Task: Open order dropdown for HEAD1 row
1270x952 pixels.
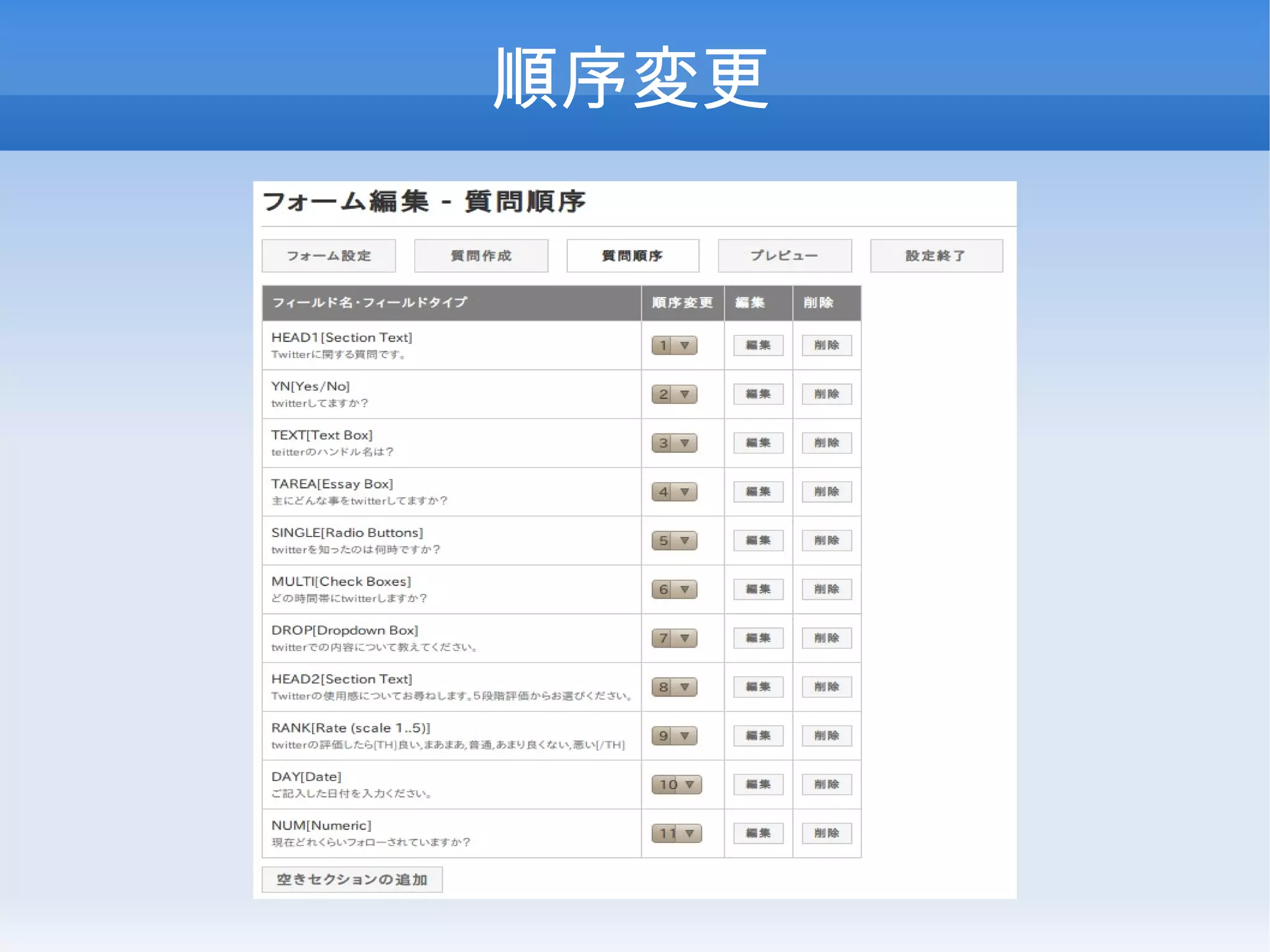Action: [674, 345]
